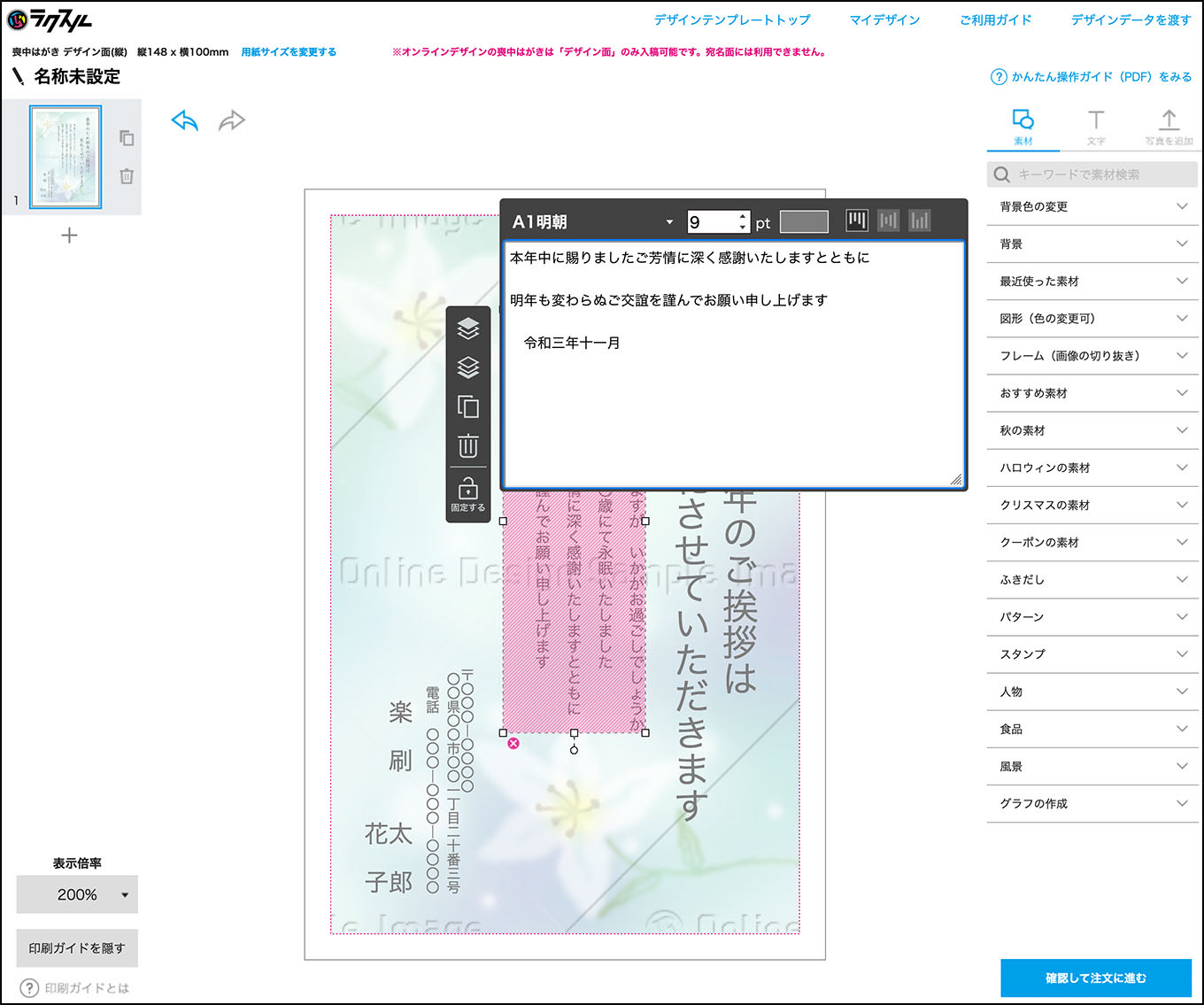Expand the 背景色の変更 section
The height and width of the screenshot is (1005, 1204).
point(1092,206)
